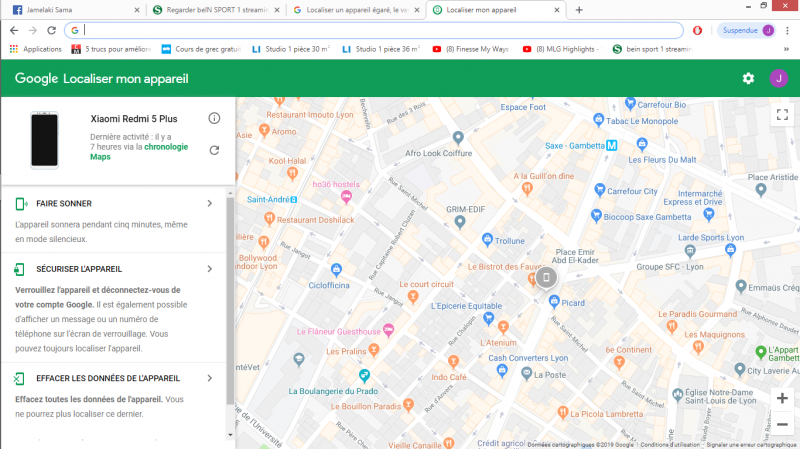Switch to Localiser un appareil égaré tab
The height and width of the screenshot is (449, 800).
356,10
